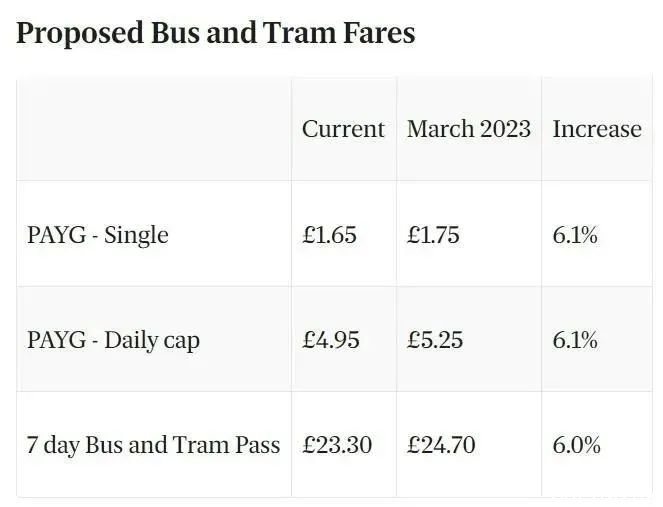Screen dimensions: 663x507
Task: Select the £23.30 current pass price cell
Action: point(337,445)
